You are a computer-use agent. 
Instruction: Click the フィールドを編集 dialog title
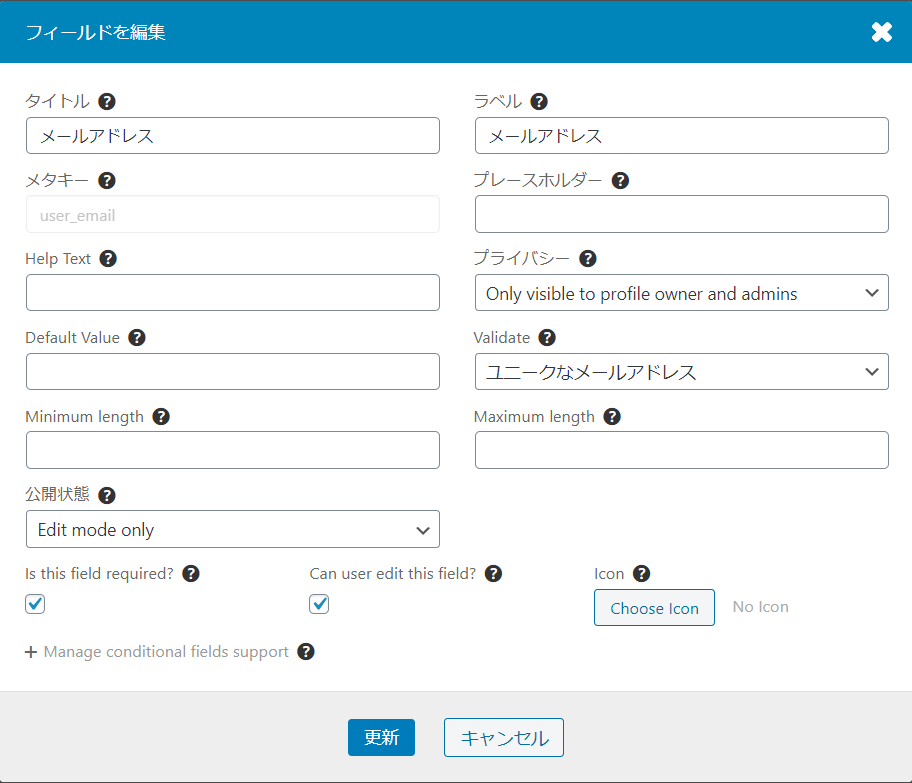[95, 32]
